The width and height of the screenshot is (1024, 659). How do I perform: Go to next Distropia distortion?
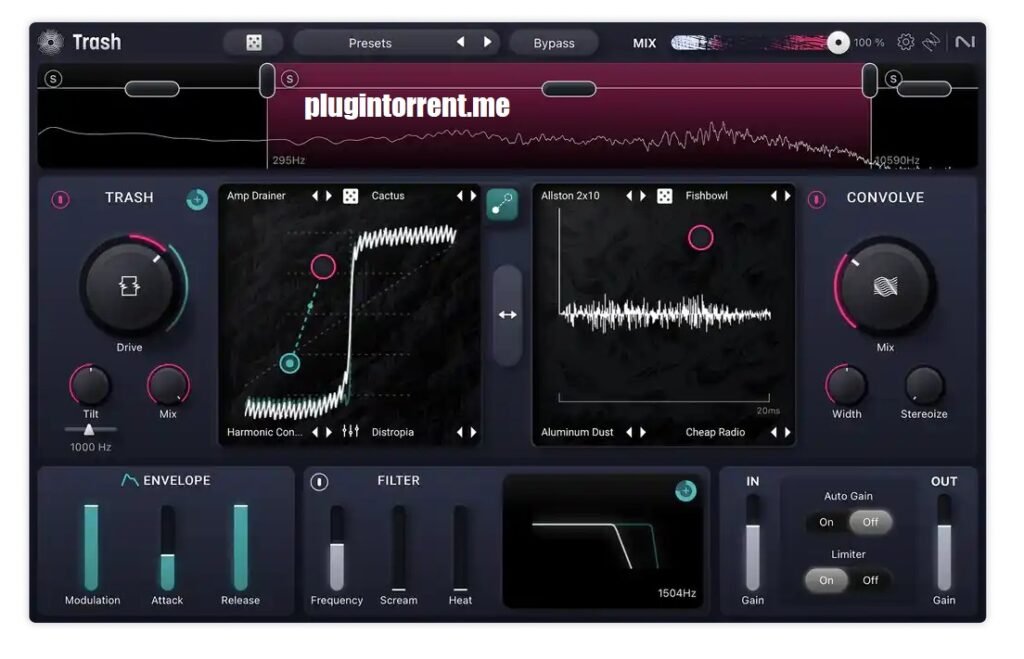click(473, 432)
